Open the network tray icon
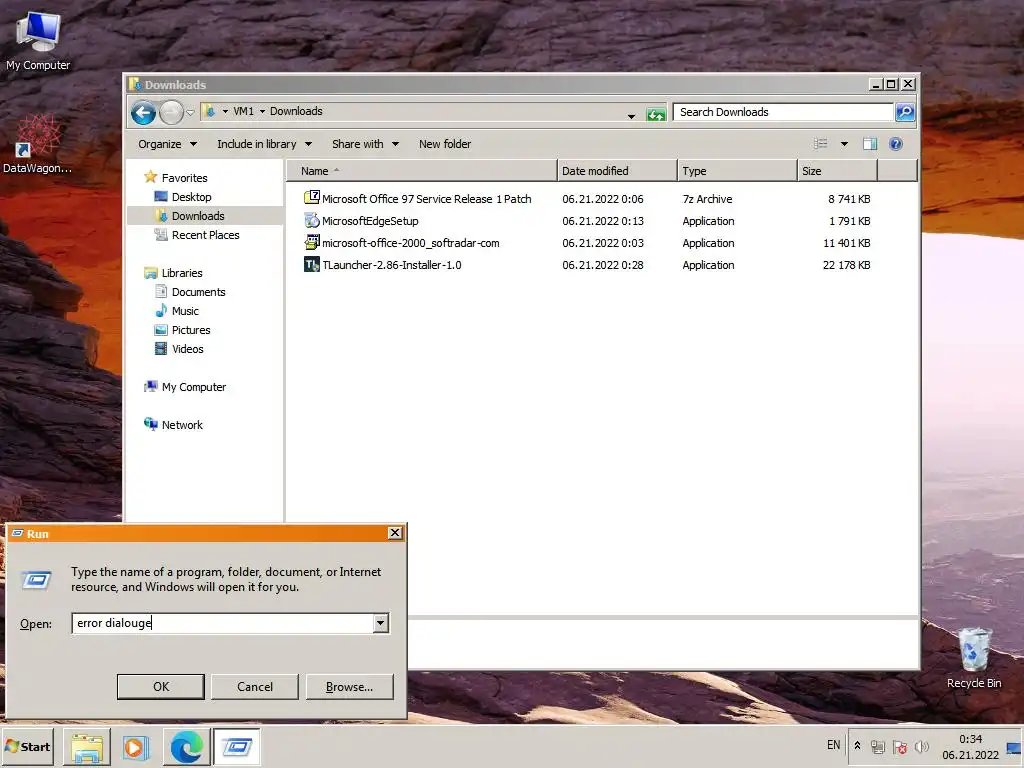The height and width of the screenshot is (768, 1024). coord(878,746)
